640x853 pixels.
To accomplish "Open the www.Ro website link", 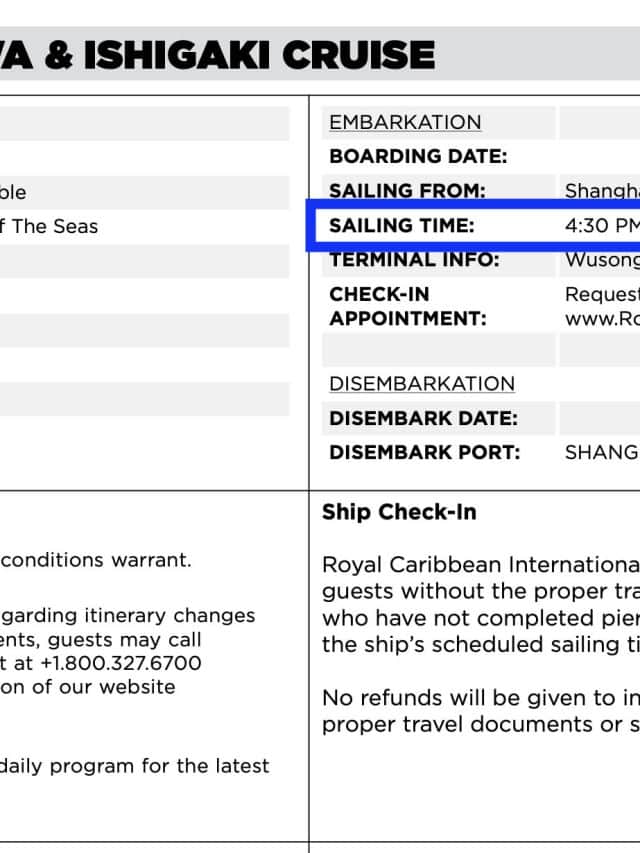I will (602, 319).
